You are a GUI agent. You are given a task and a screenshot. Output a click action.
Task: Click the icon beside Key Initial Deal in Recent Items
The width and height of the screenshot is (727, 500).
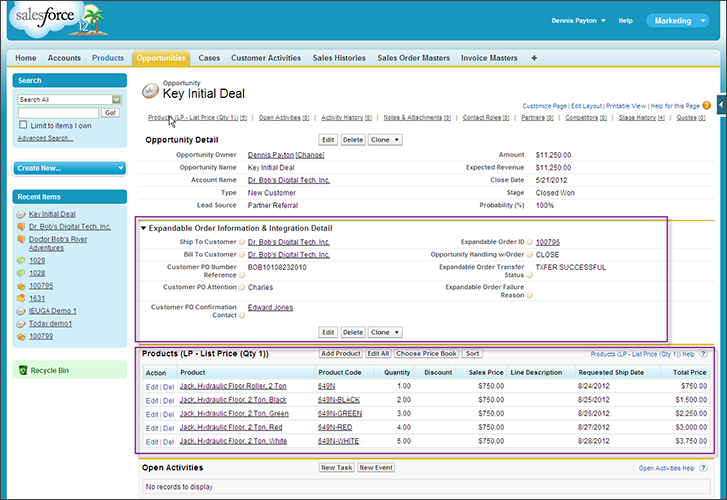pos(21,214)
